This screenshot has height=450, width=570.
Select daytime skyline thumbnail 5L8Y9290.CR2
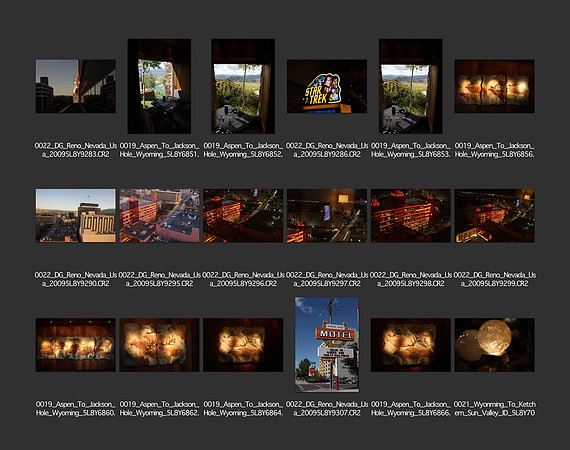[x=76, y=216]
